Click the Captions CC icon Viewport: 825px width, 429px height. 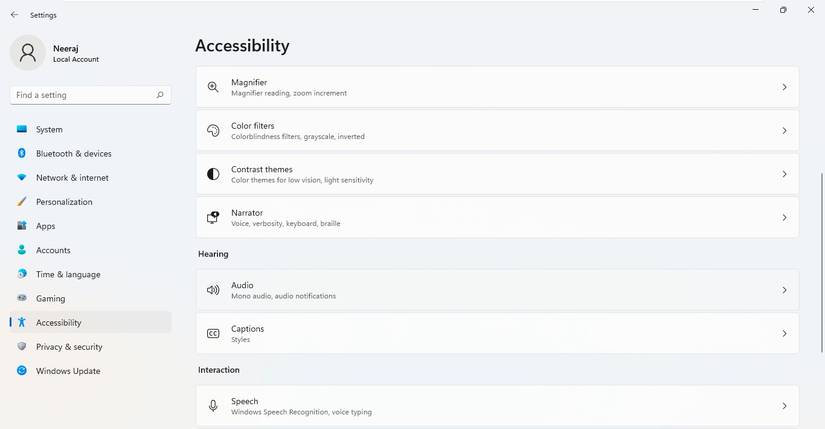213,333
